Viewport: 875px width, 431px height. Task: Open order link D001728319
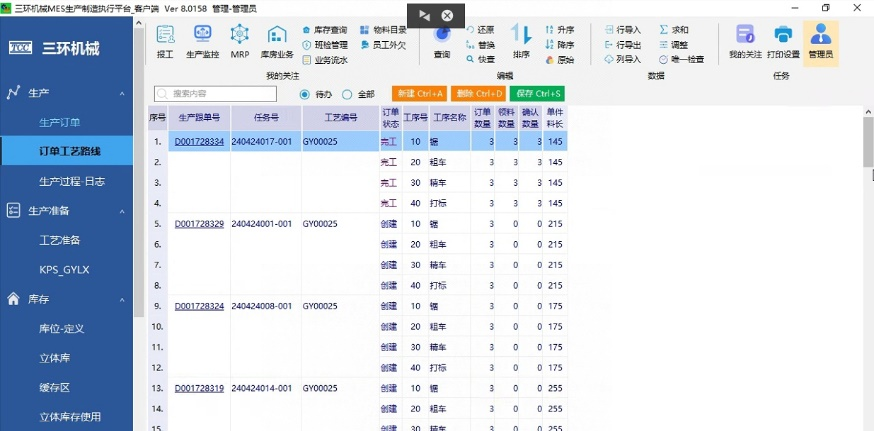199,388
